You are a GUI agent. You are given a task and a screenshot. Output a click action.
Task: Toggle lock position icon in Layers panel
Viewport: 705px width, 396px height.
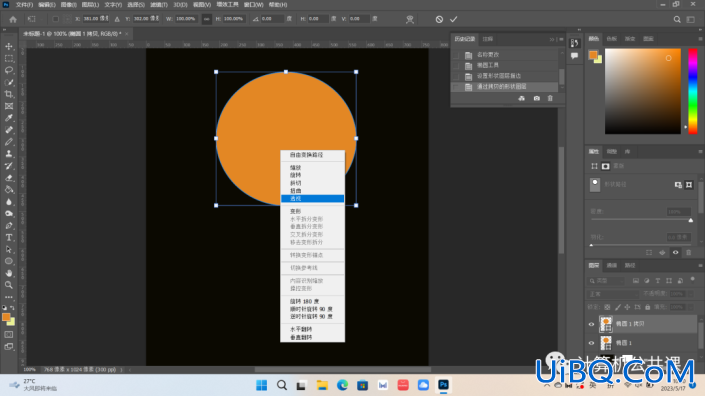pyautogui.click(x=627, y=307)
